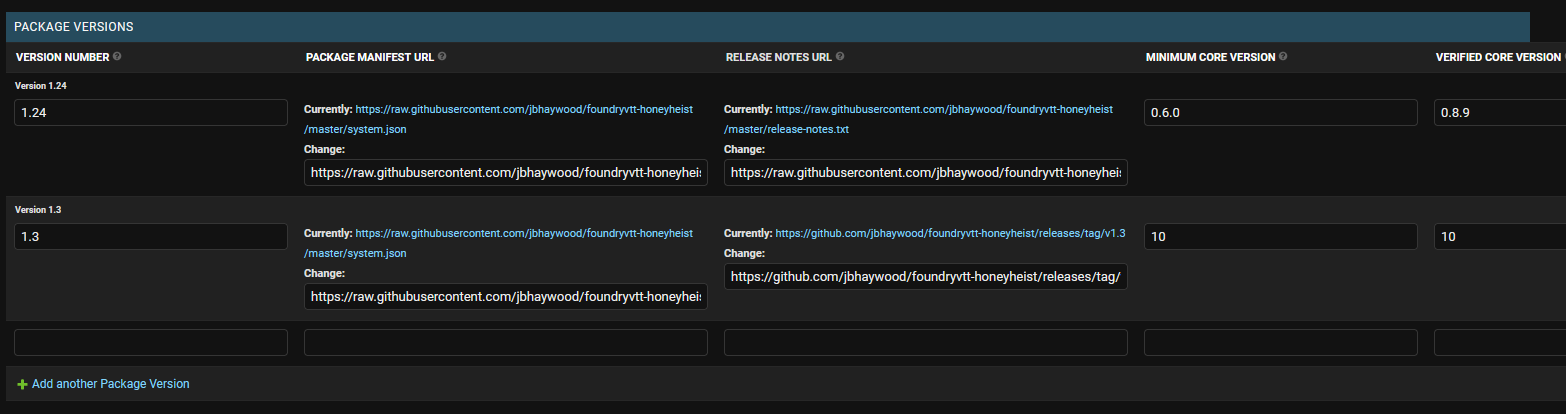Click empty verified core version field
1566x414 pixels.
tap(1500, 343)
